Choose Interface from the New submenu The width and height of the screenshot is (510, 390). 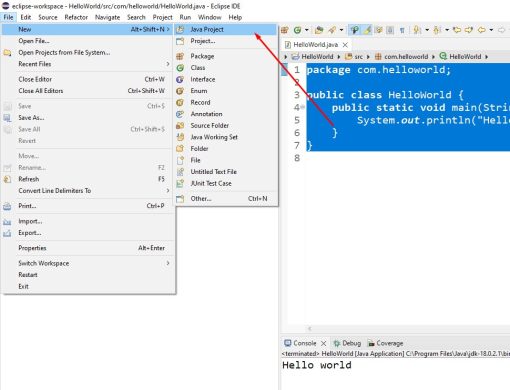[226, 79]
